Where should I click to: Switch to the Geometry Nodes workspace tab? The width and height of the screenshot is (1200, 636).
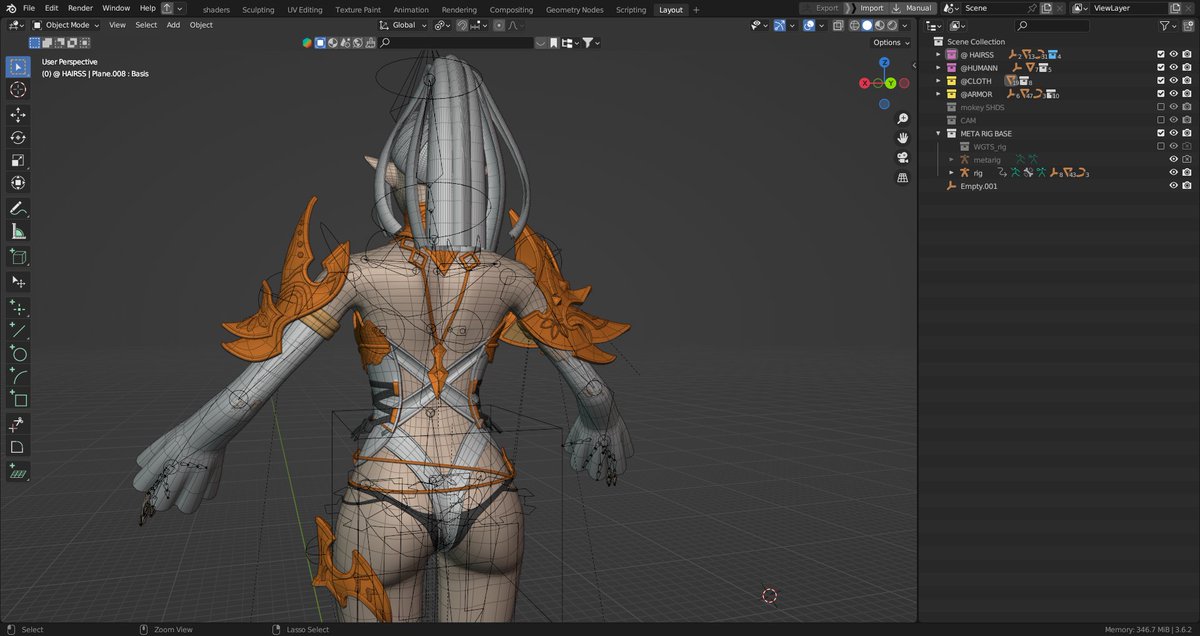pyautogui.click(x=575, y=9)
